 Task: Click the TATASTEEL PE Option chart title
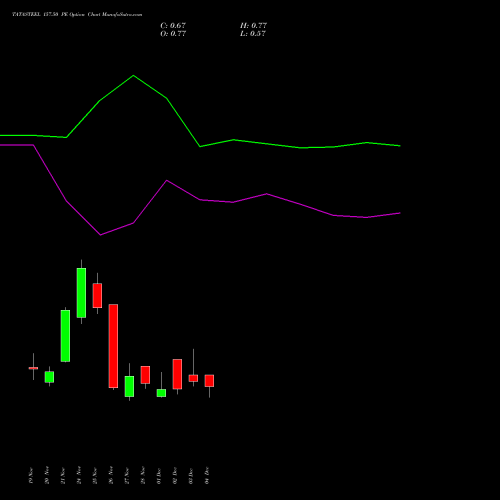pos(77,15)
